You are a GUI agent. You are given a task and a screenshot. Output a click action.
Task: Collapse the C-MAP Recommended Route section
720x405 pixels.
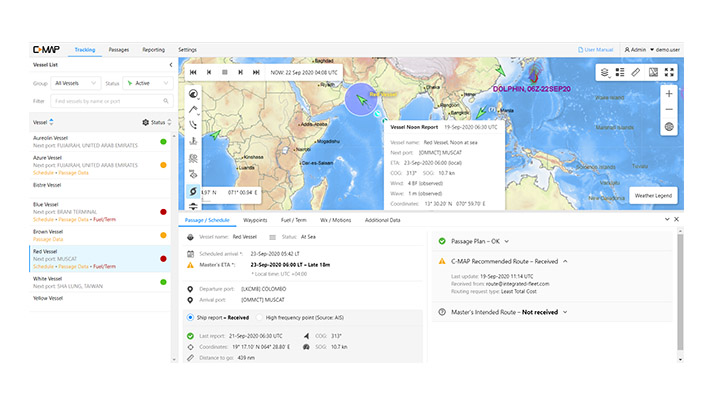[x=563, y=261]
